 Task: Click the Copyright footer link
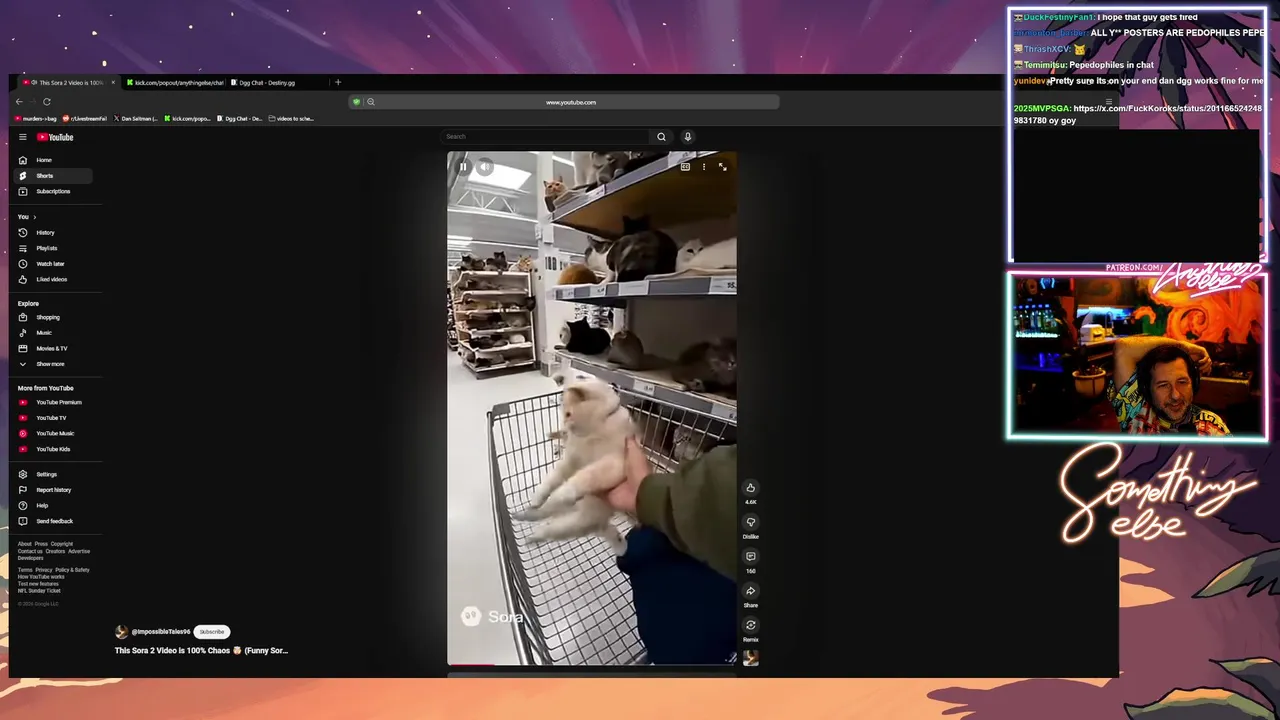tap(62, 544)
